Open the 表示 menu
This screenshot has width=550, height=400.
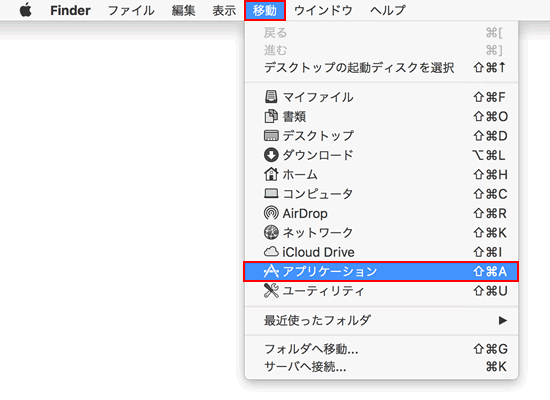[224, 10]
